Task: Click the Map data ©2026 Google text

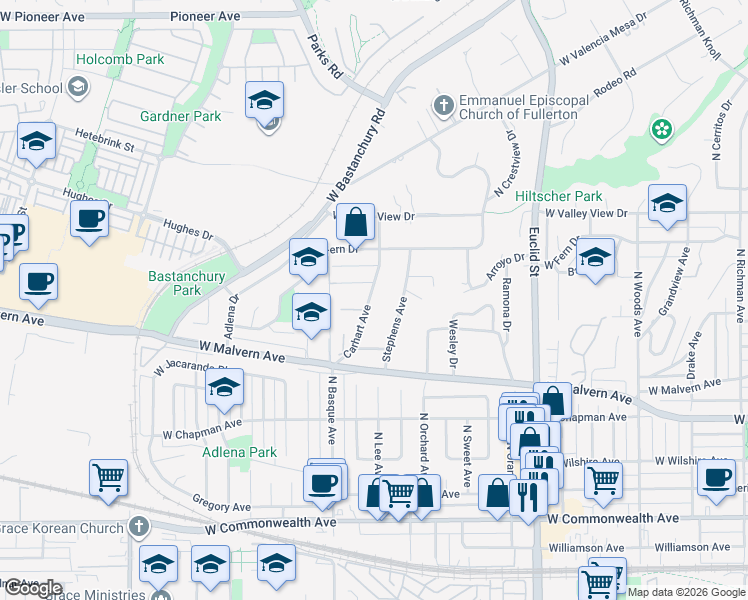Action: pos(687,592)
